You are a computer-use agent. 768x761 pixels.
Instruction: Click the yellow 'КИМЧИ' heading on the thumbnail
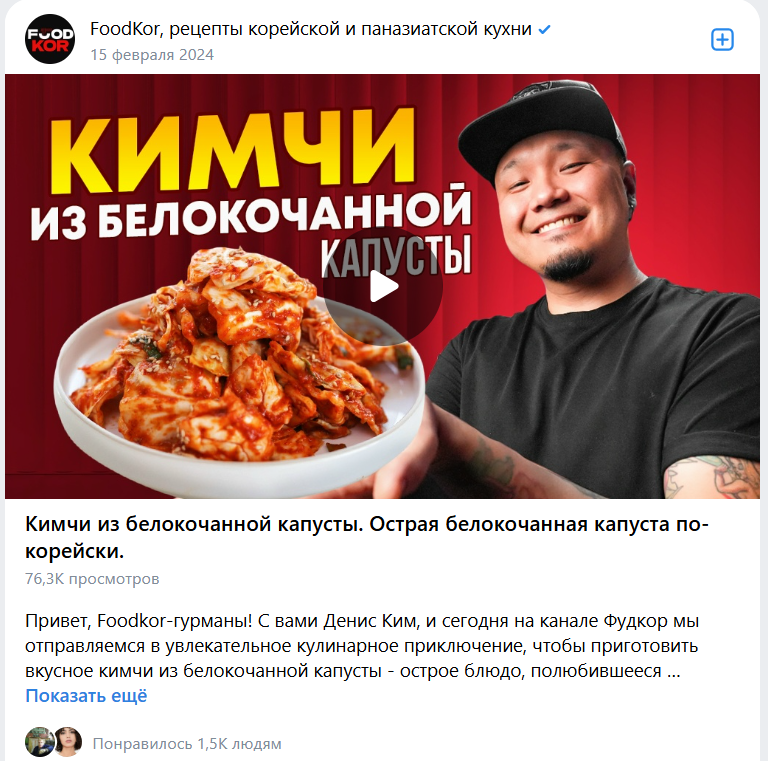[x=234, y=149]
